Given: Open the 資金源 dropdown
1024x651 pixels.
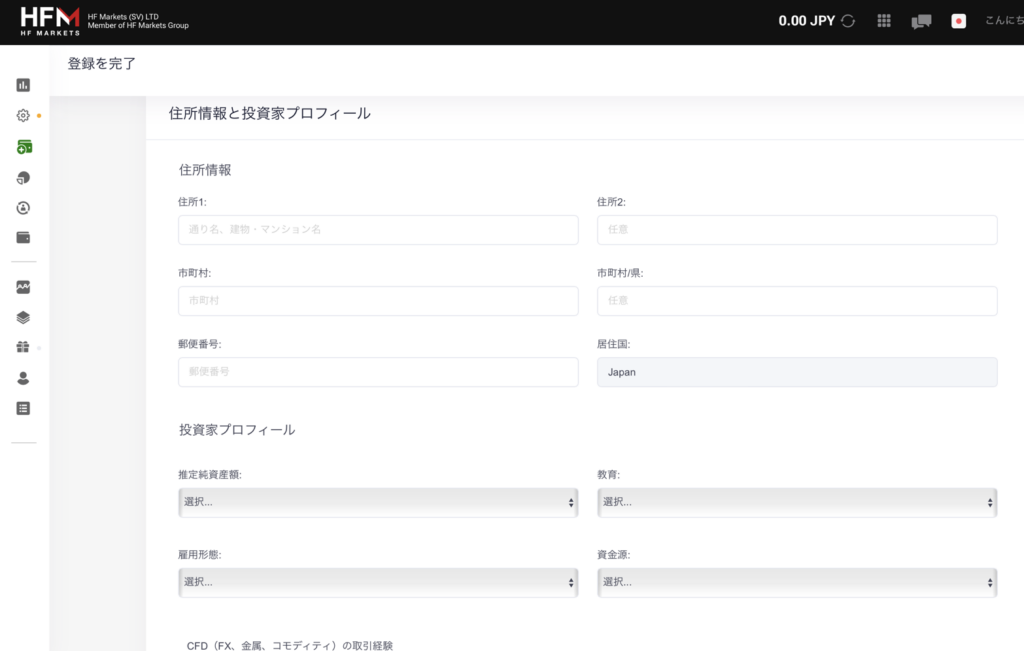Looking at the screenshot, I should [797, 582].
